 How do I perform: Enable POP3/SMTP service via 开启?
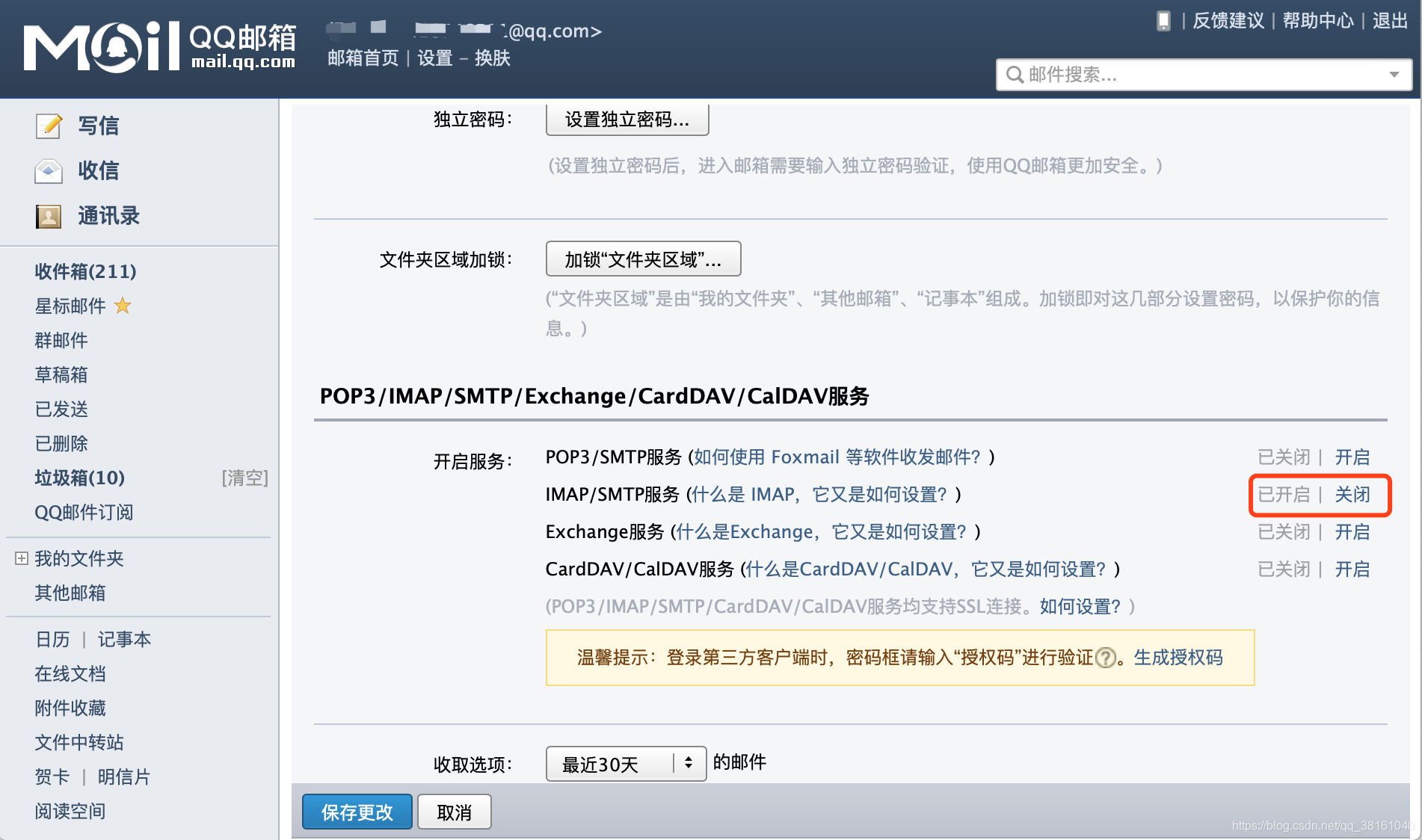(x=1352, y=457)
